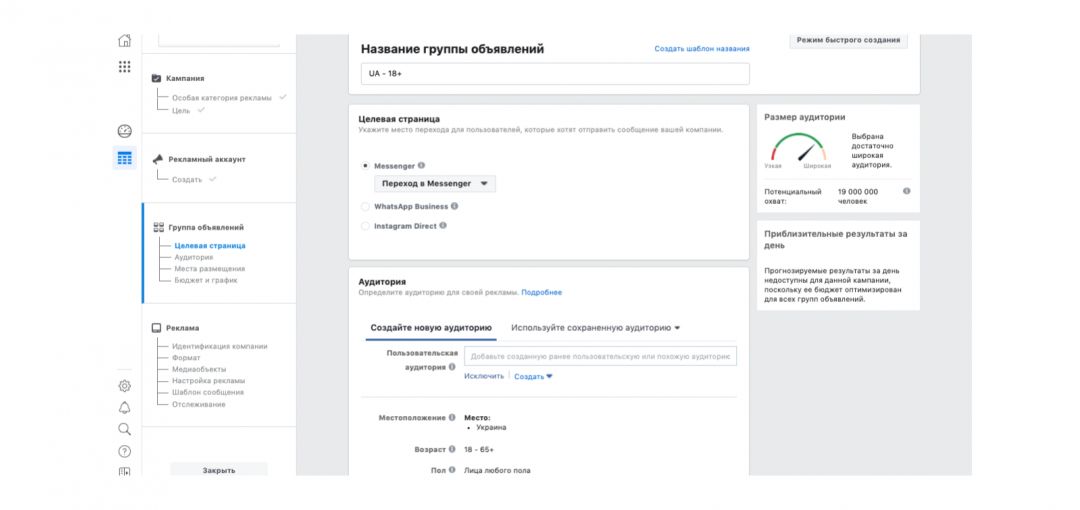Click info icon next to Instagram Direct
This screenshot has width=1080, height=510.
tap(443, 225)
